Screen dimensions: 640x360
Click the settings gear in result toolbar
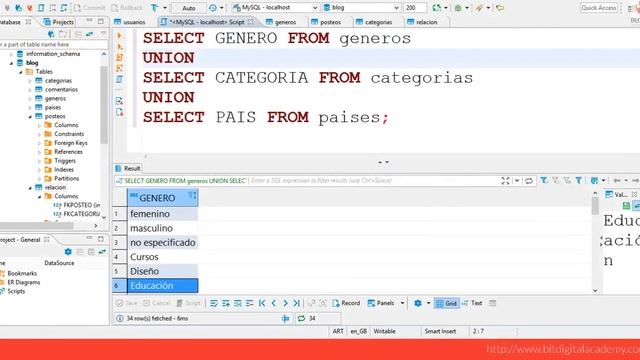pos(418,303)
